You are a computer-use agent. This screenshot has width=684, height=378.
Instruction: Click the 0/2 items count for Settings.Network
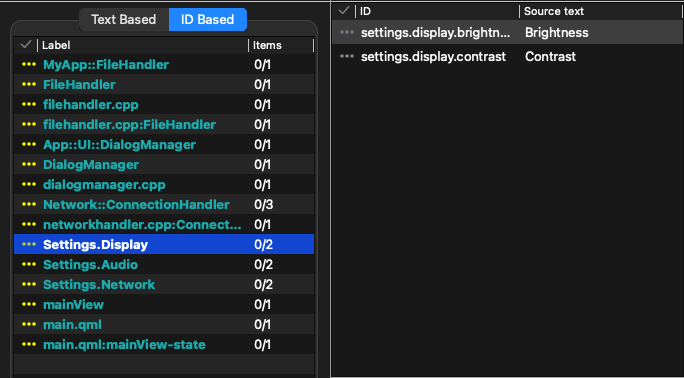263,285
